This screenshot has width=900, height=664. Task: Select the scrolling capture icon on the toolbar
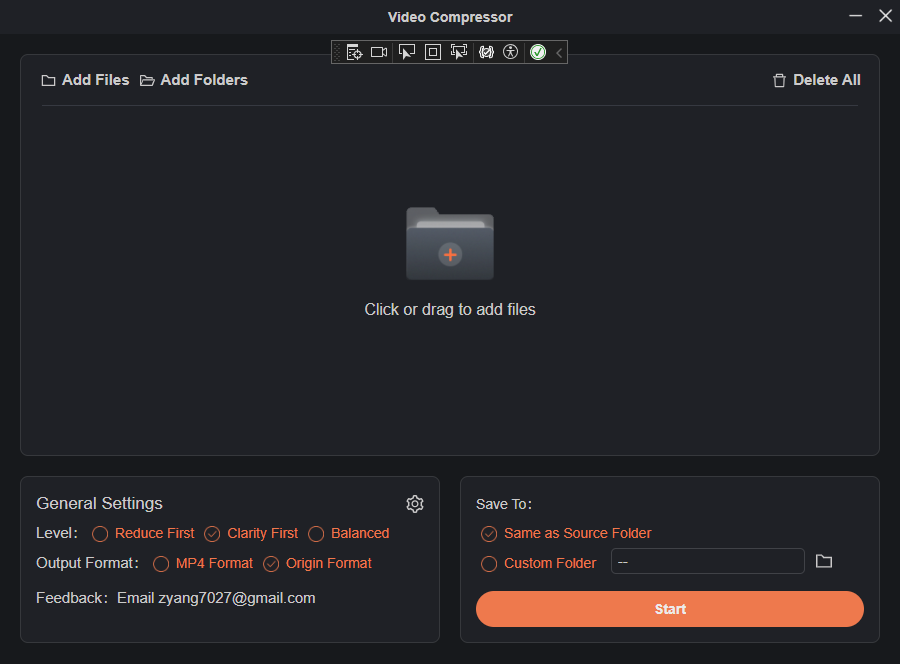point(354,51)
